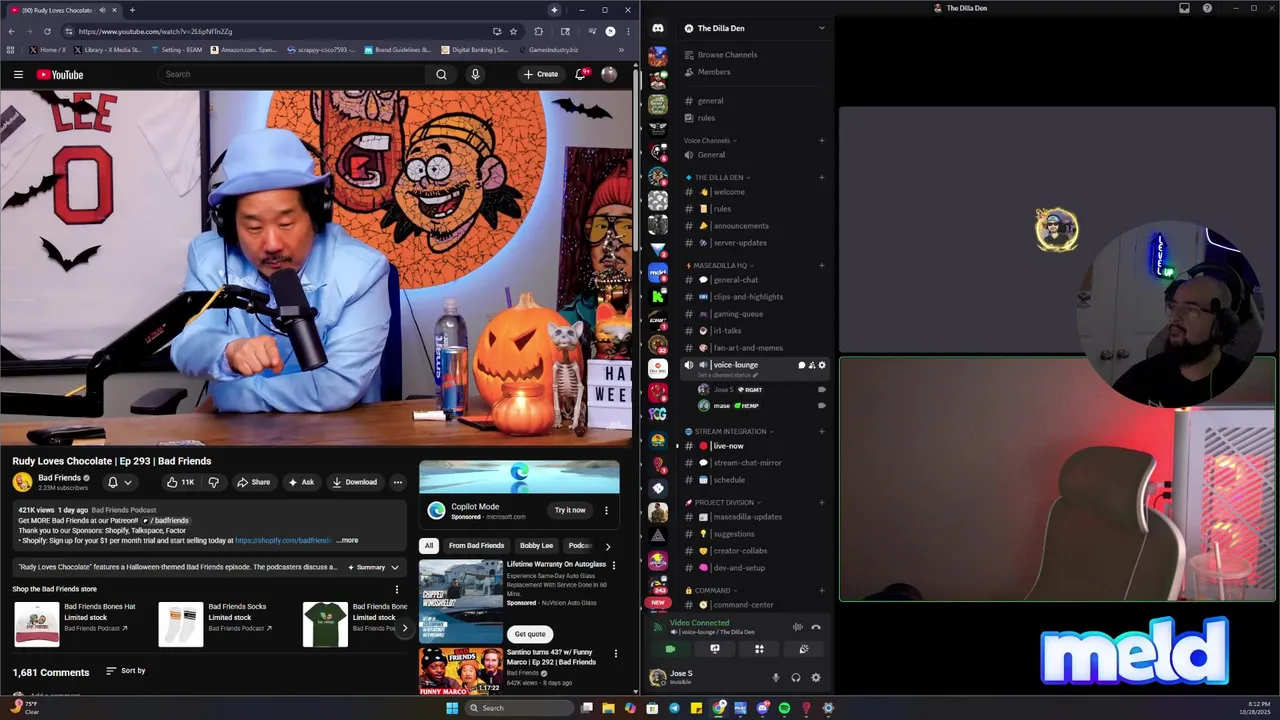This screenshot has width=1280, height=720.
Task: Open Chrome extensions puzzle icon
Action: pos(538,31)
